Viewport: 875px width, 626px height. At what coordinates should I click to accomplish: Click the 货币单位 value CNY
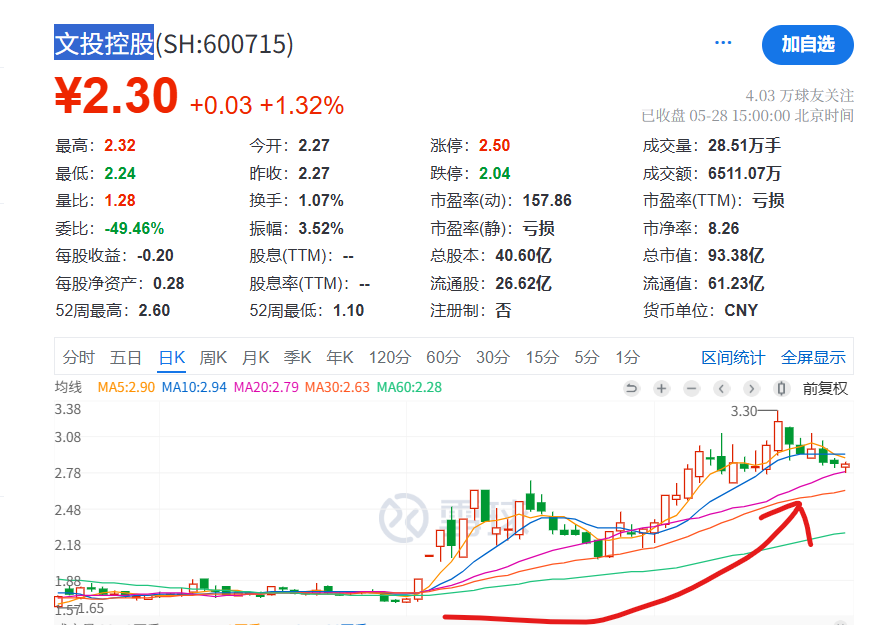(x=741, y=310)
